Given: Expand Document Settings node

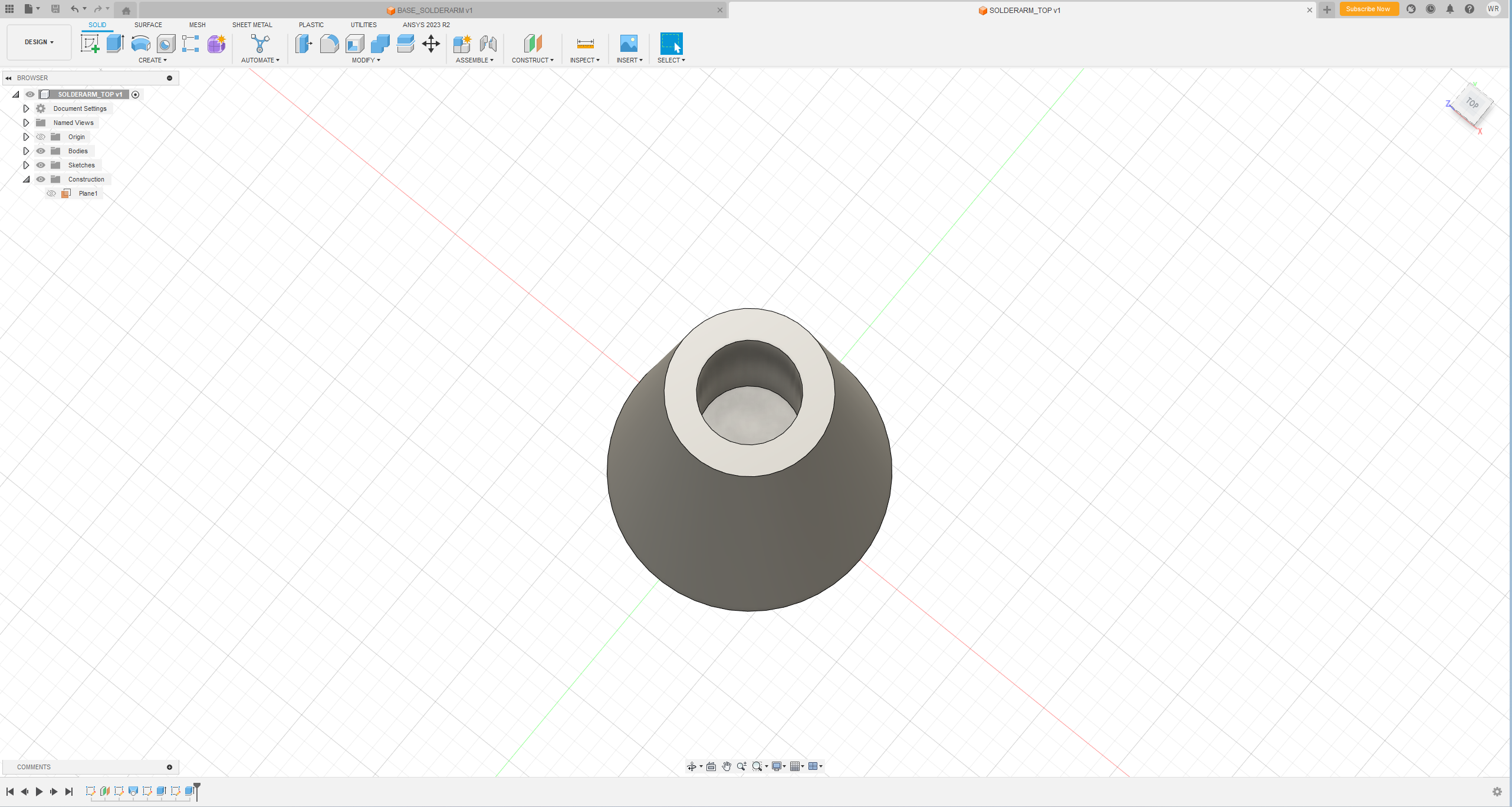Looking at the screenshot, I should click(26, 108).
